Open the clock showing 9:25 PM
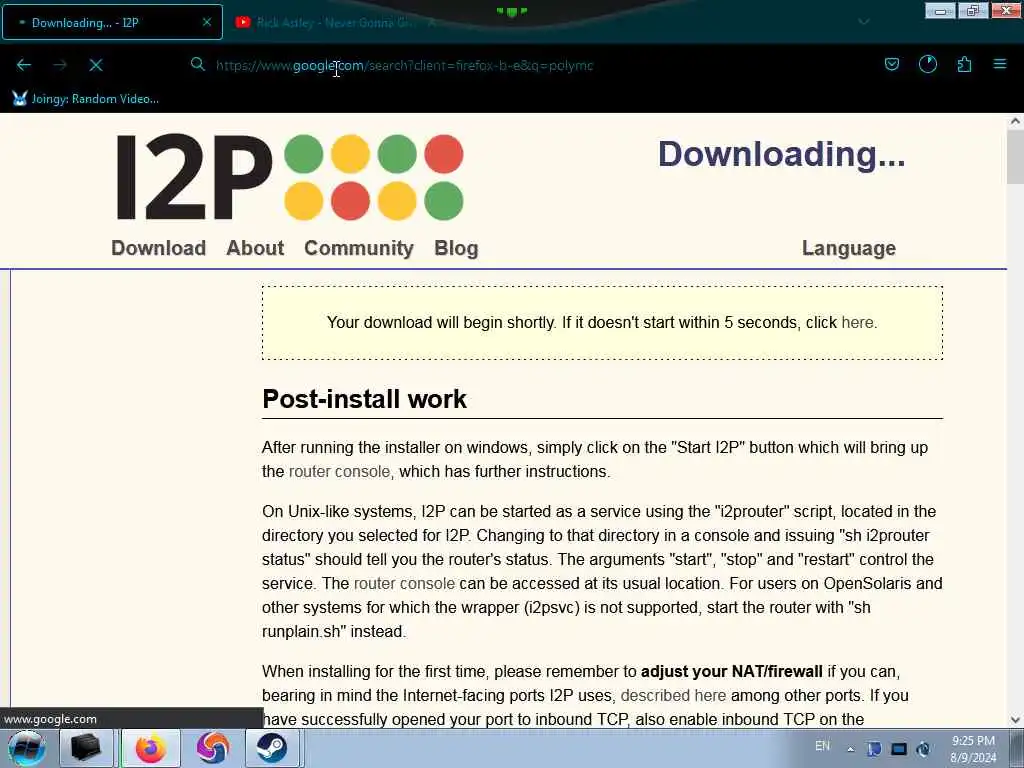Image resolution: width=1024 pixels, height=768 pixels. click(973, 748)
